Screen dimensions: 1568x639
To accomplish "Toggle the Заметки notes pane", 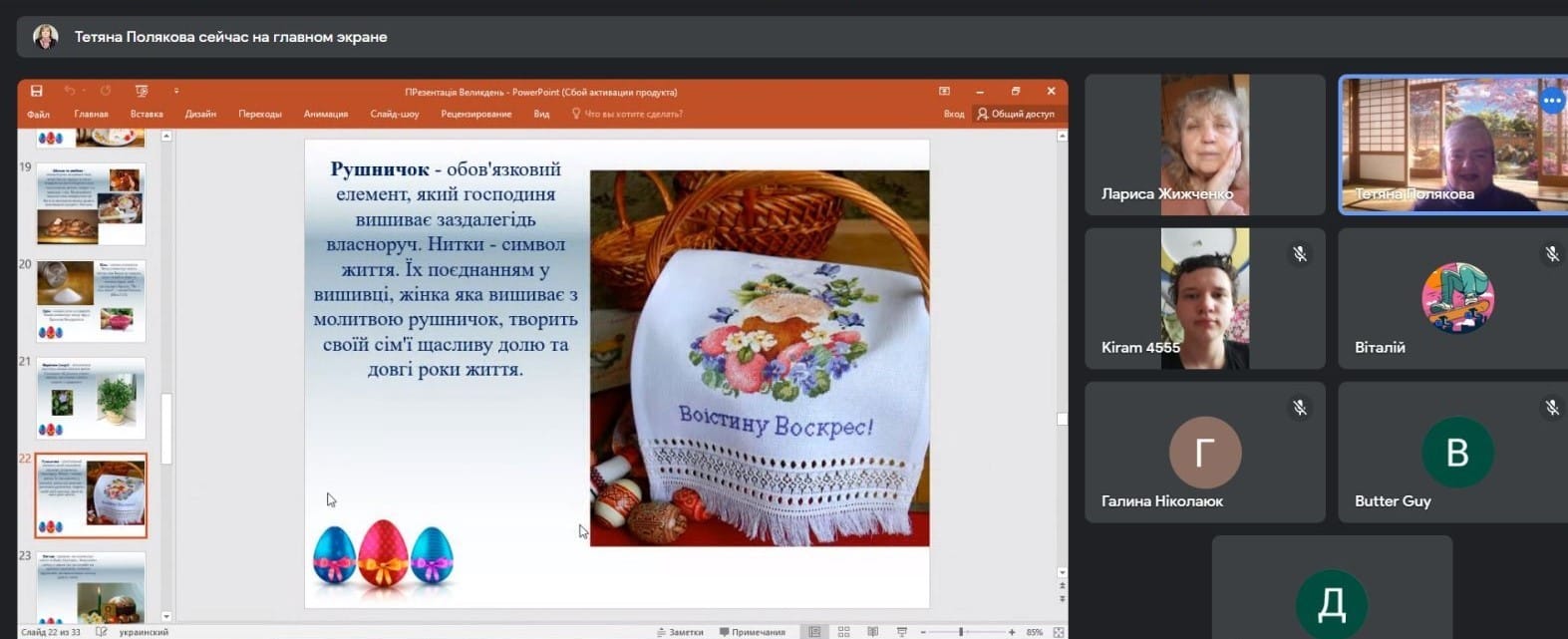I will [x=680, y=632].
